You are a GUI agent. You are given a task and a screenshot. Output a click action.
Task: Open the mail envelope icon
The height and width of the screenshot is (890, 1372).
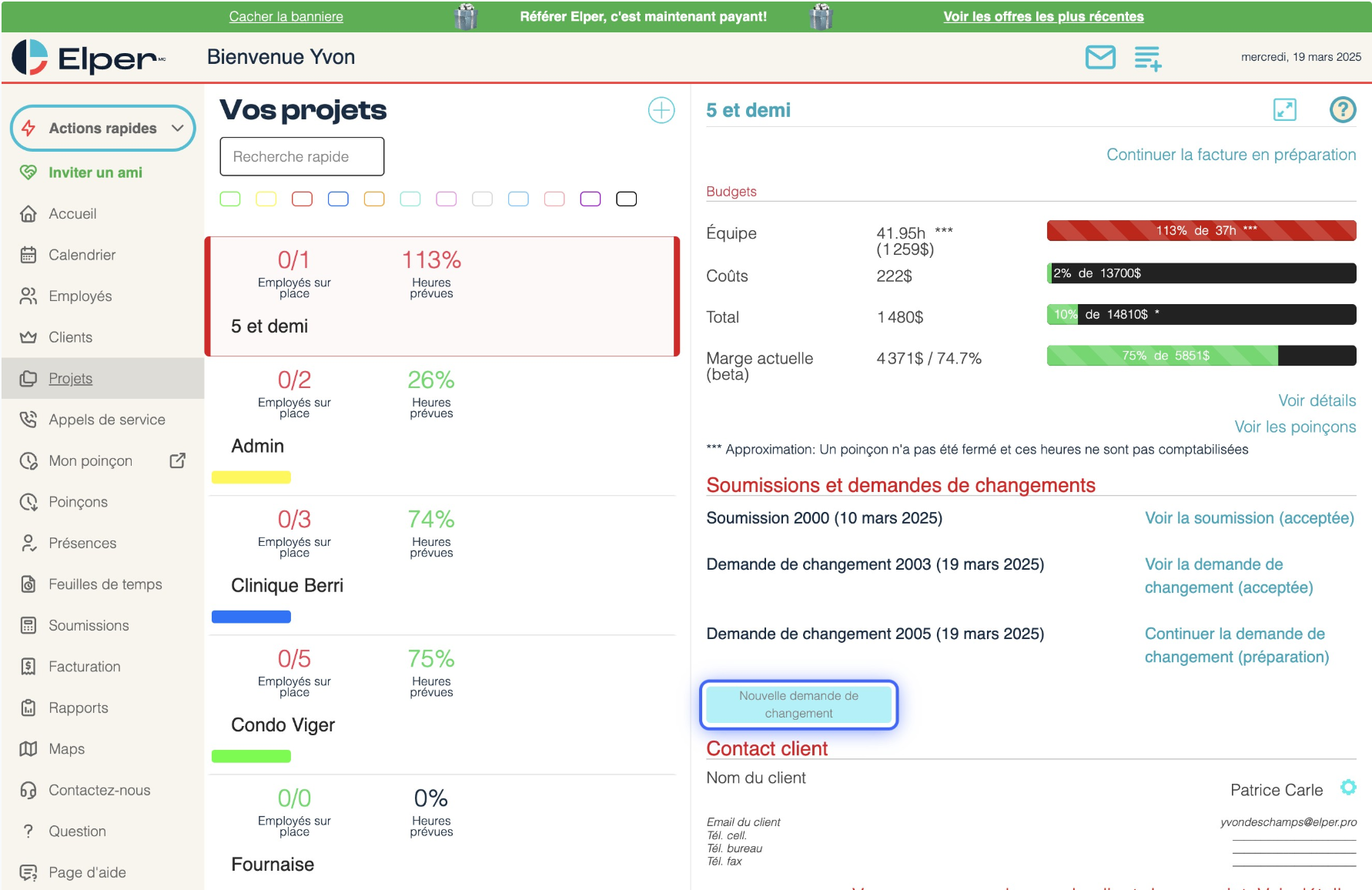[1100, 57]
